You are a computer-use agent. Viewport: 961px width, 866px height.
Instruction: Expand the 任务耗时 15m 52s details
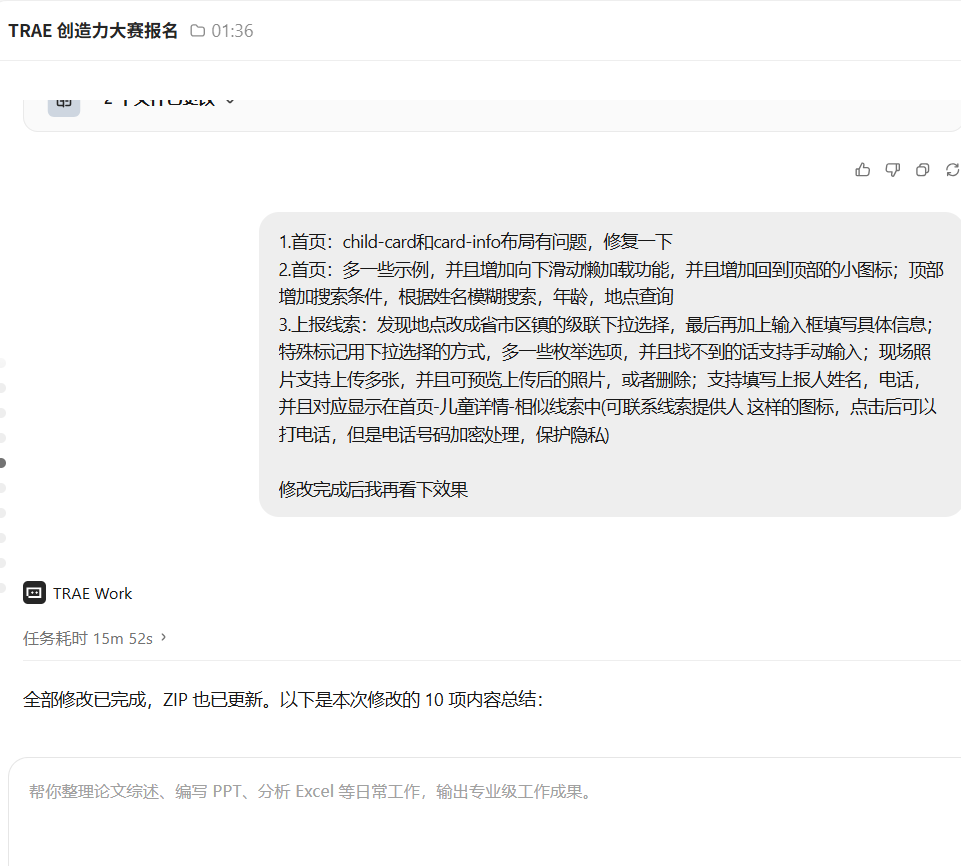pos(94,638)
